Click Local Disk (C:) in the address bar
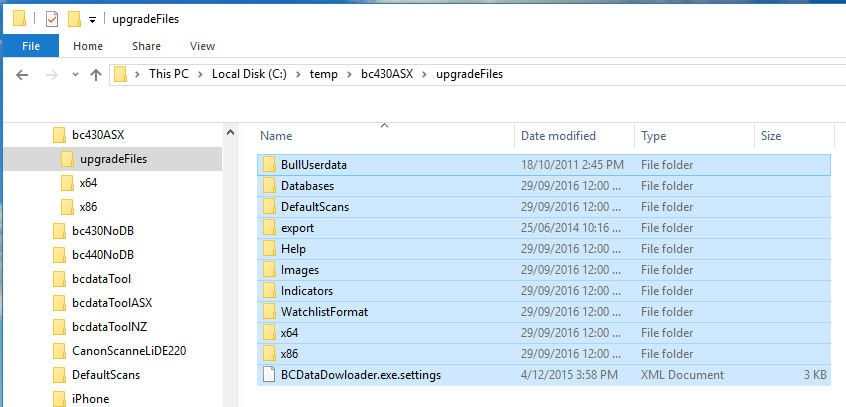846x407 pixels. [249, 74]
